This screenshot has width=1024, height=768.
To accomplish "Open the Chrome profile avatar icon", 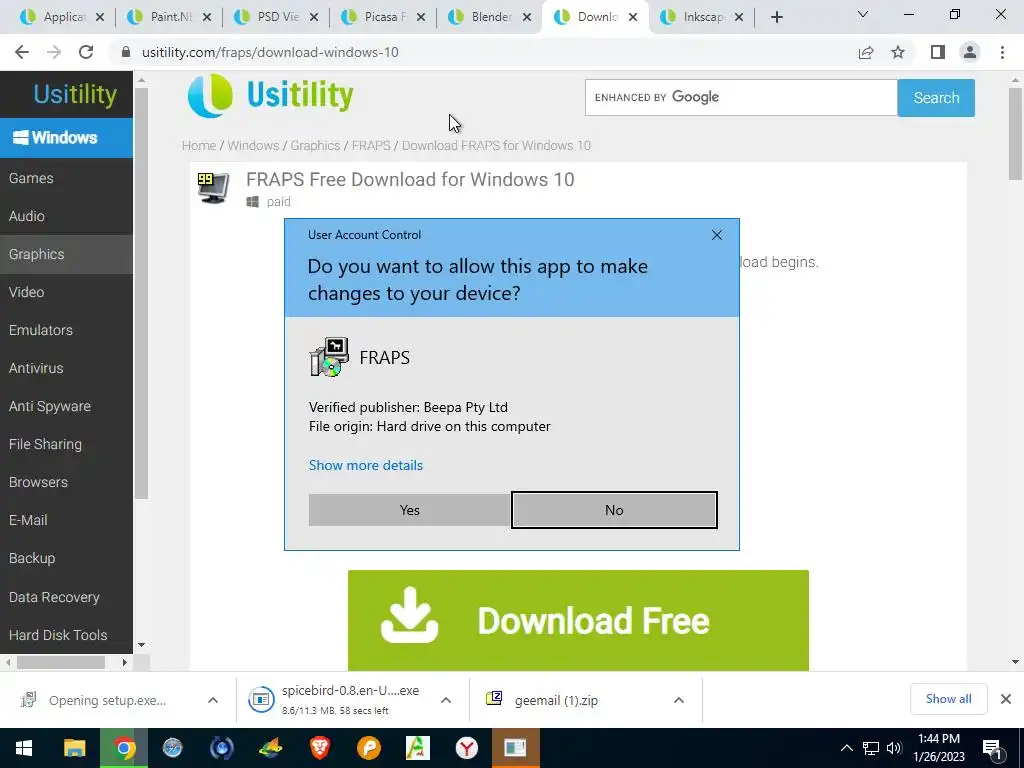I will [970, 52].
